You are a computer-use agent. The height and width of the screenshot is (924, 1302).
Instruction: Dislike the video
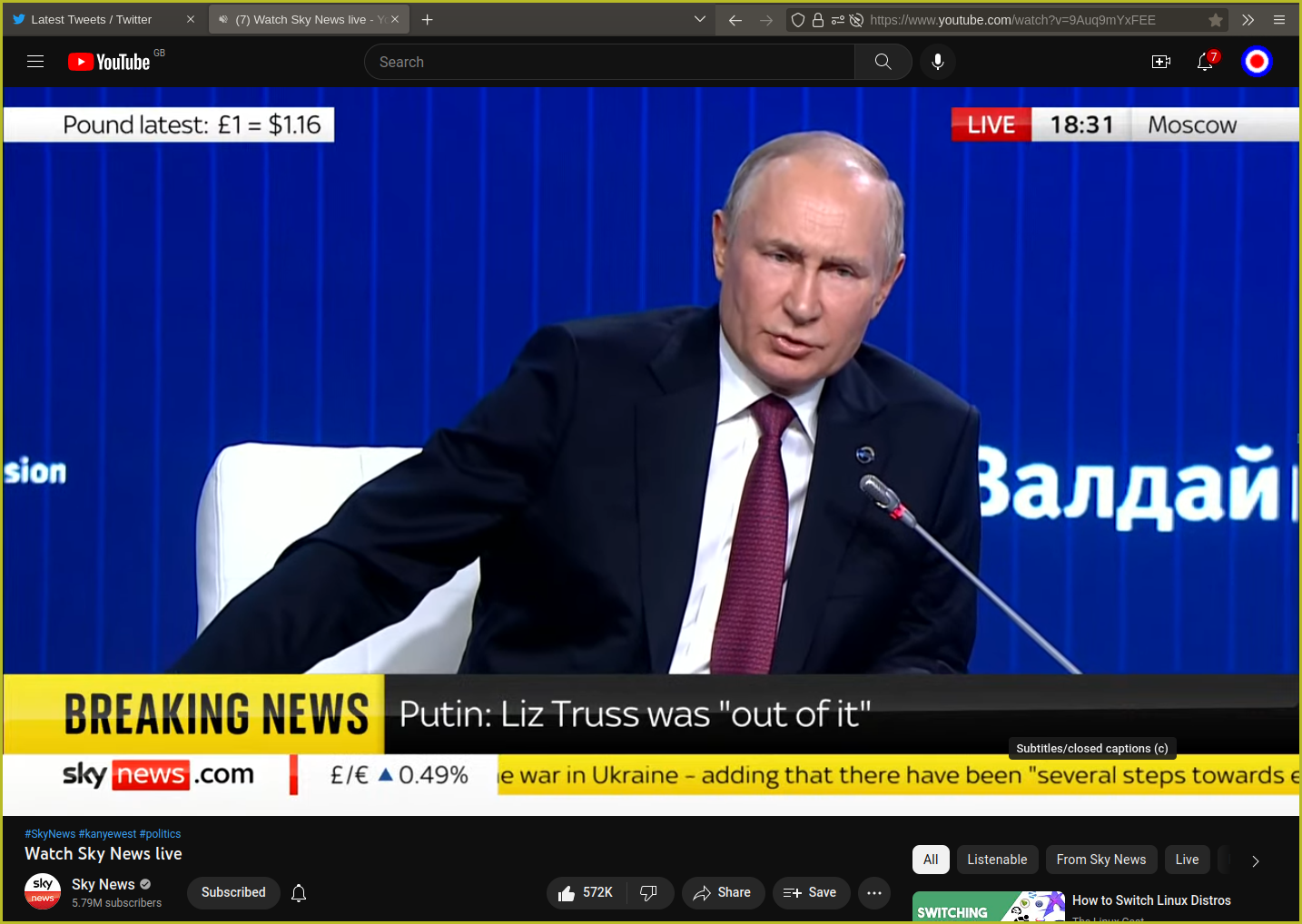pos(649,893)
